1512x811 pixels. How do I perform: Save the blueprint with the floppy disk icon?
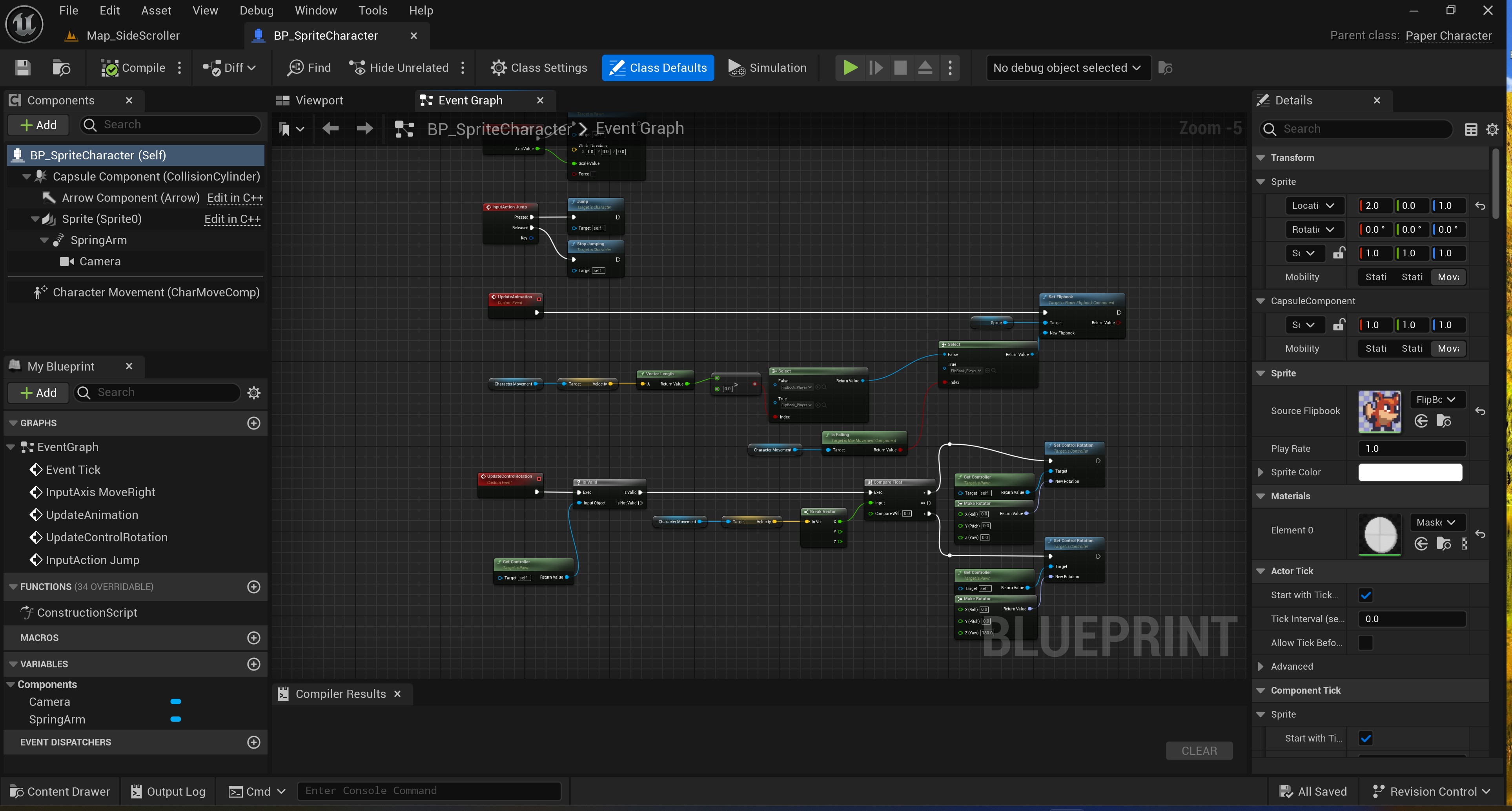(x=22, y=68)
